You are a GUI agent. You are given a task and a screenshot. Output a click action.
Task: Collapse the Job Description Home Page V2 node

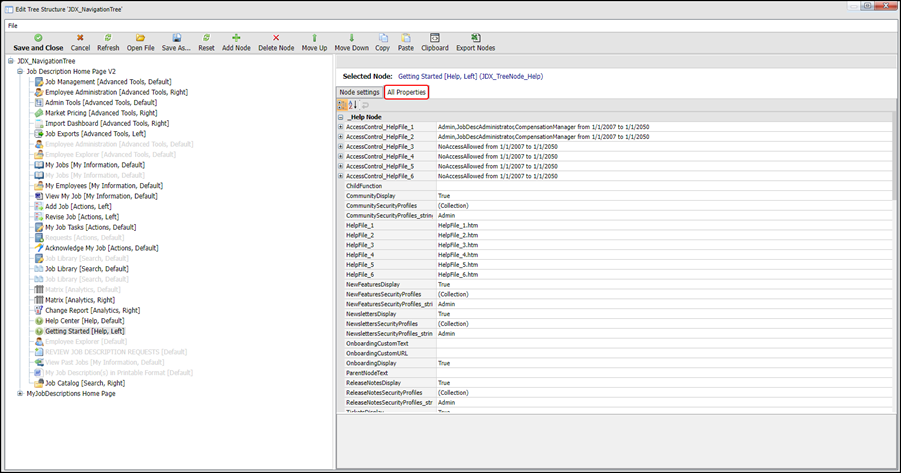click(x=19, y=72)
